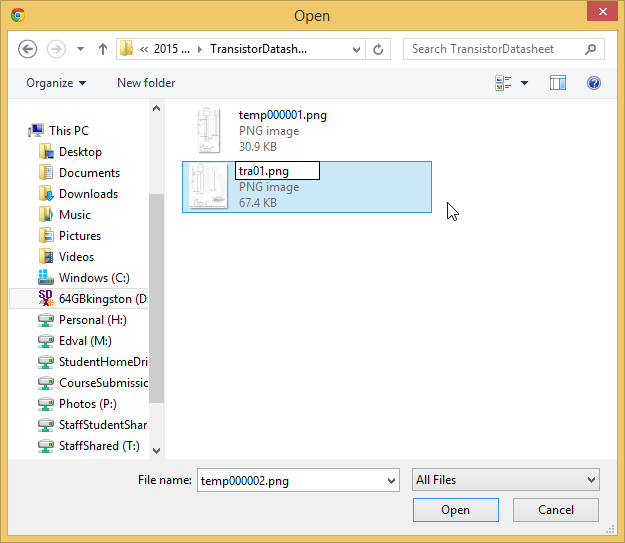Click inside the Search TransistorDatasheet field
Viewport: 625px width, 543px height.
click(x=495, y=49)
